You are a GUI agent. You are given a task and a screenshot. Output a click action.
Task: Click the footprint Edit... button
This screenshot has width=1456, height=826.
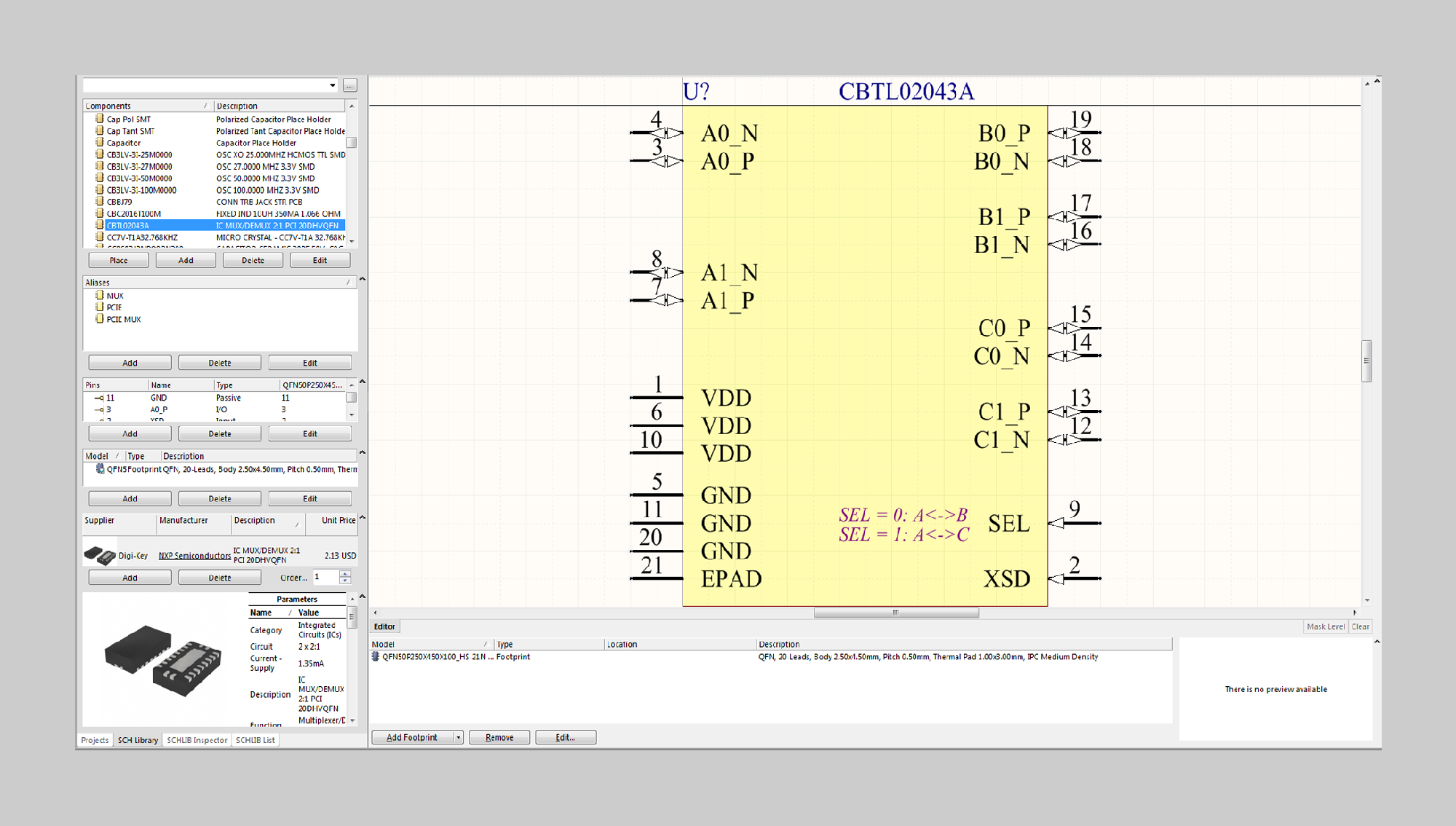coord(566,737)
